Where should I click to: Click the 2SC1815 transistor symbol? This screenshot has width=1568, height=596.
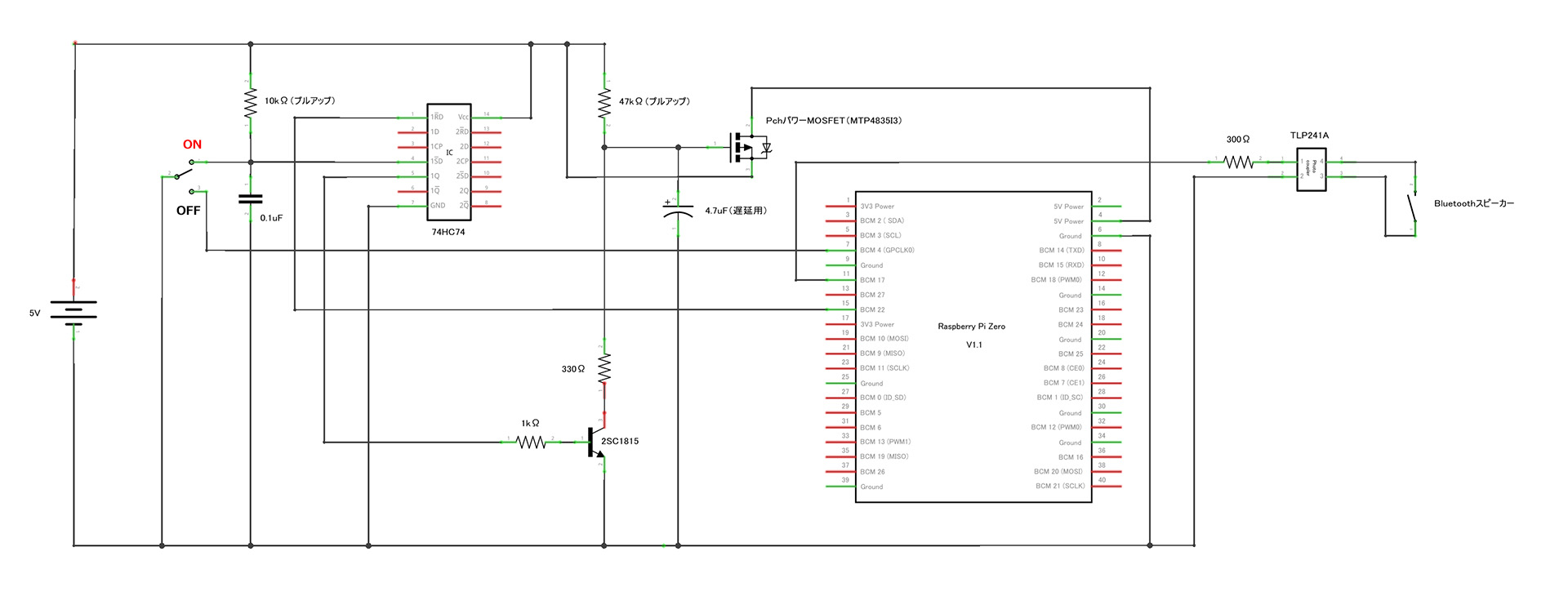pyautogui.click(x=596, y=443)
